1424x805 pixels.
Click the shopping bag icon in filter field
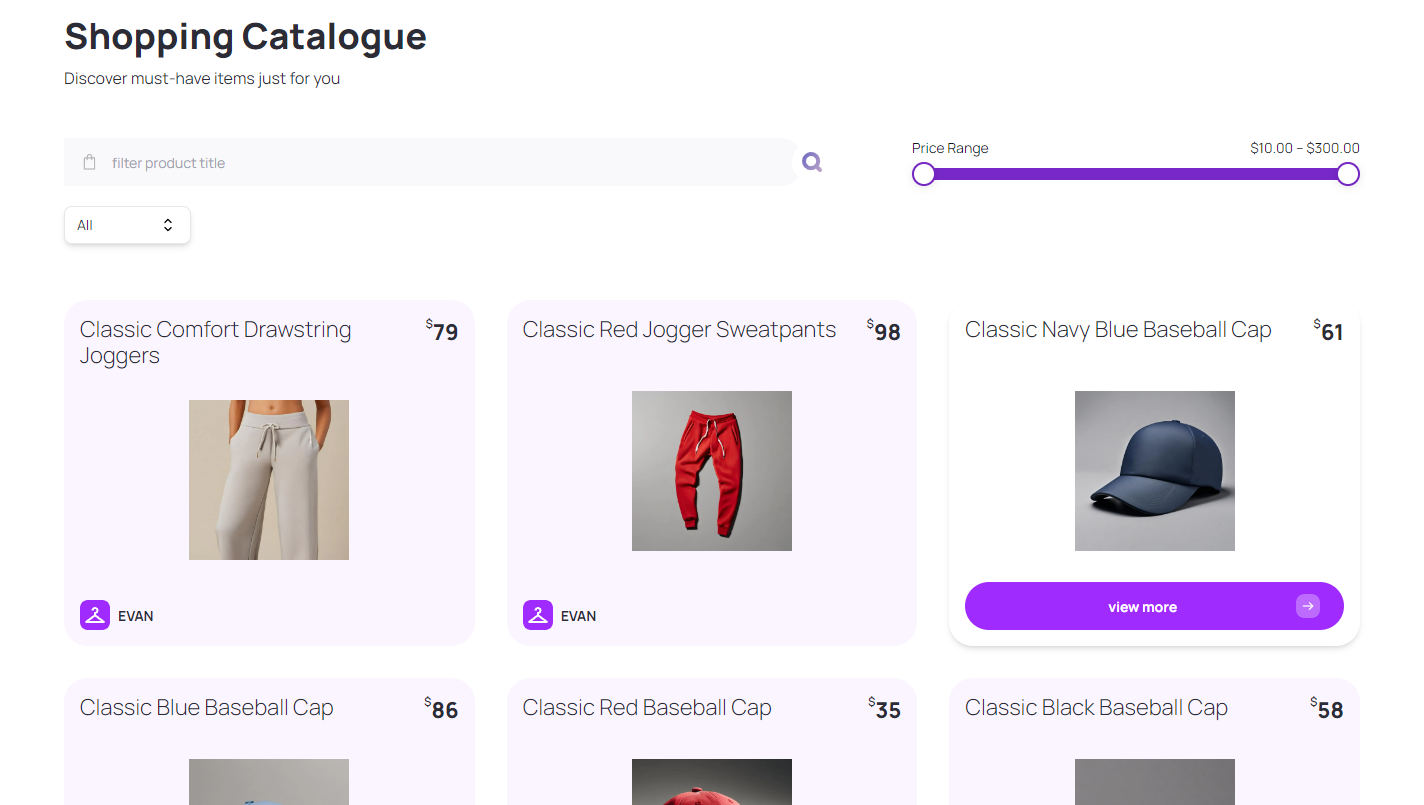(89, 162)
